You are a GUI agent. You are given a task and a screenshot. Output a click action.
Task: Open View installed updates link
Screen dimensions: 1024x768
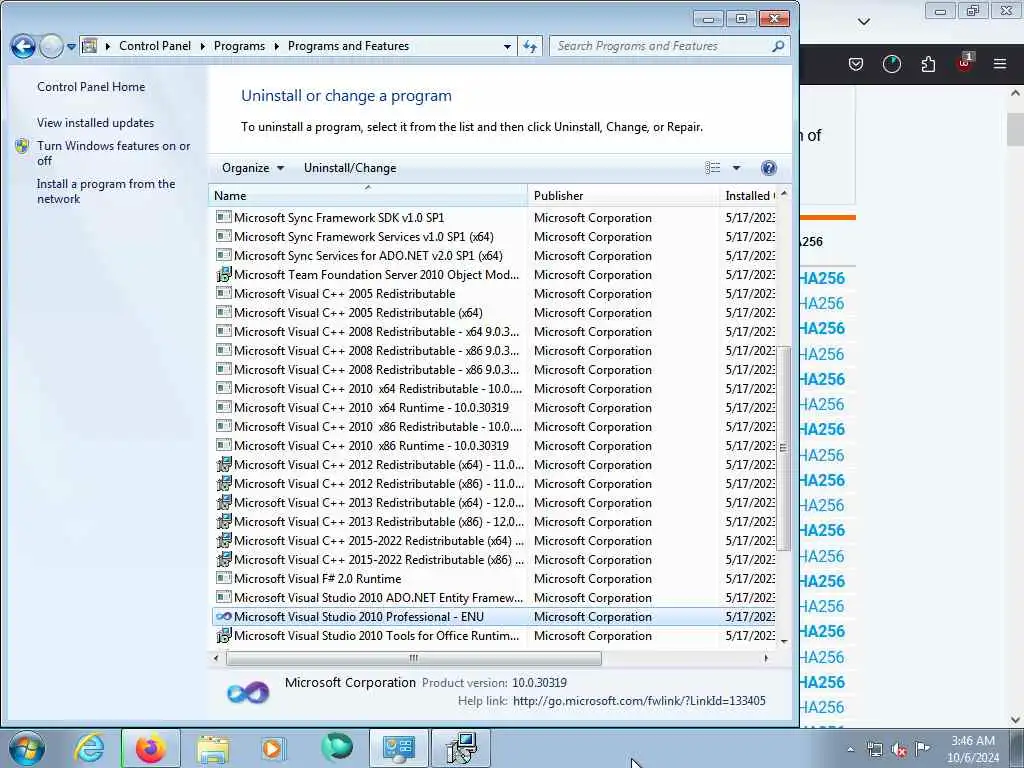click(95, 122)
